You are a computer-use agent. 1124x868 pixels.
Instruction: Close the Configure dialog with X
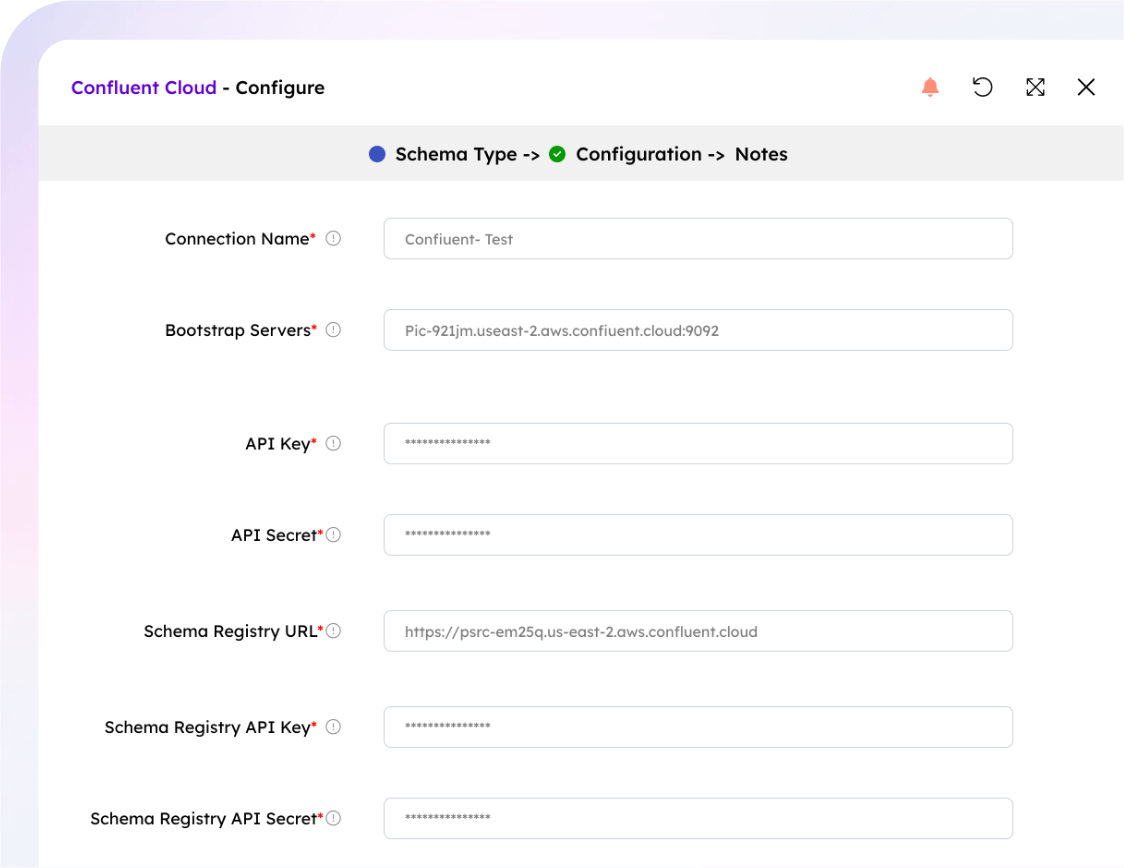[1086, 87]
